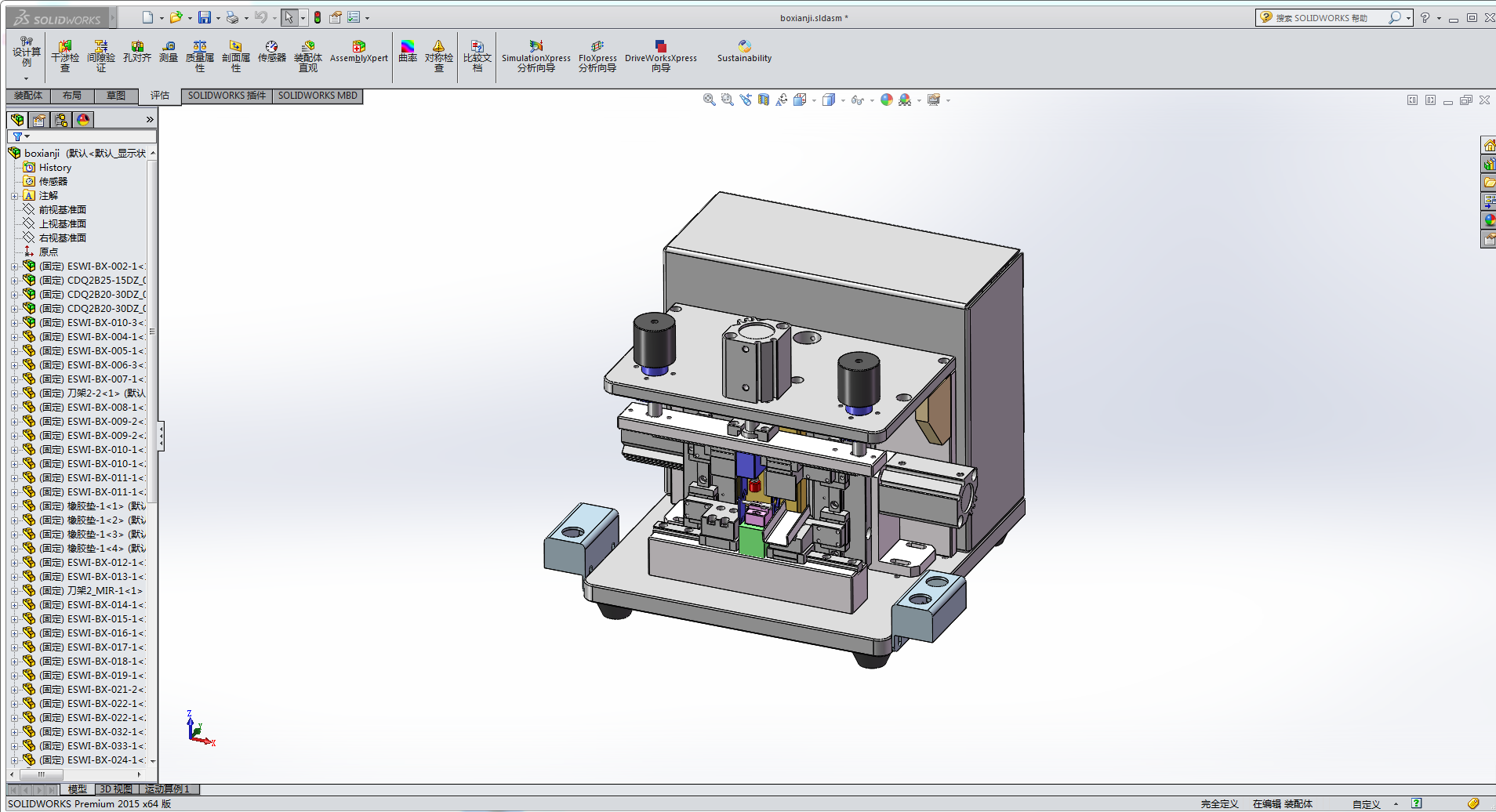Select the 测量 measure tool
1496x812 pixels.
pos(169,52)
